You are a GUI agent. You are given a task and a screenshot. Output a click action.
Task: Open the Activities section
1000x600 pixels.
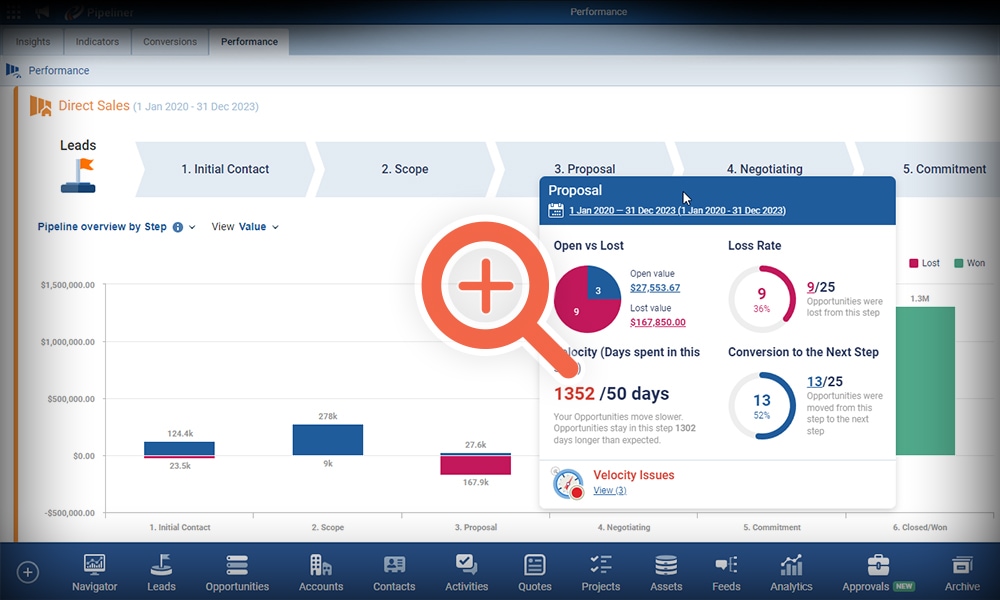(466, 570)
